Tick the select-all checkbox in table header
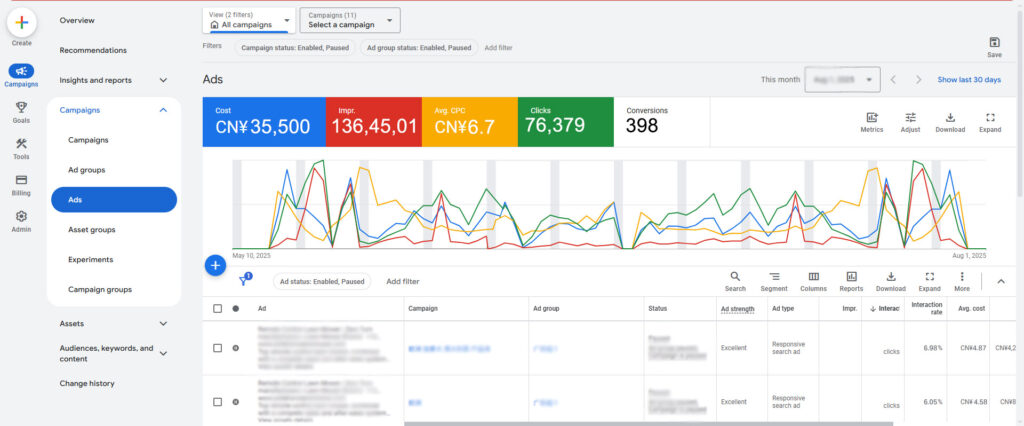The width and height of the screenshot is (1024, 426). [218, 309]
